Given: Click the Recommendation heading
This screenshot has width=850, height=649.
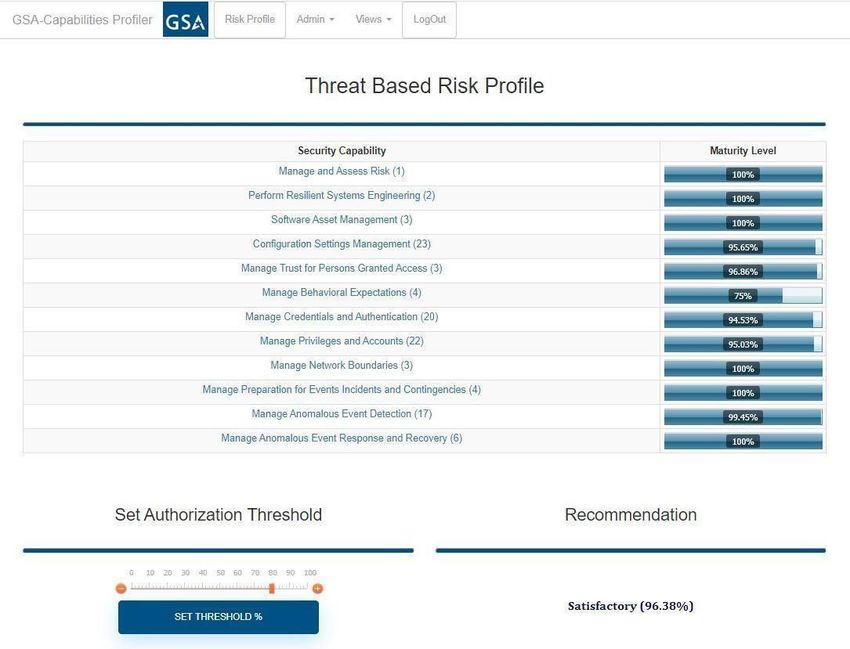Looking at the screenshot, I should [631, 515].
